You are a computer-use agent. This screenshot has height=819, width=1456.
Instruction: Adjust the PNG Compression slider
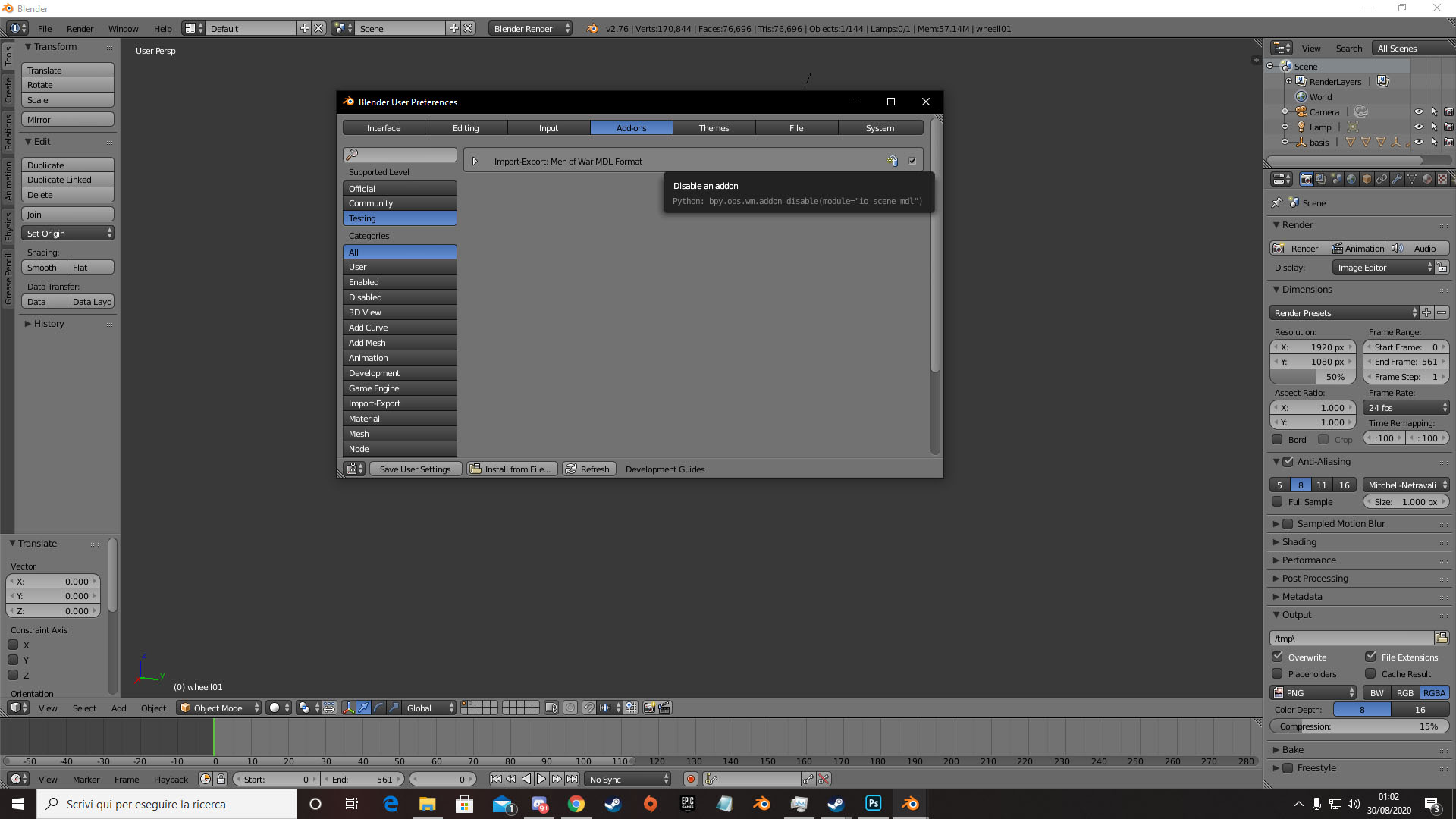pos(1359,726)
